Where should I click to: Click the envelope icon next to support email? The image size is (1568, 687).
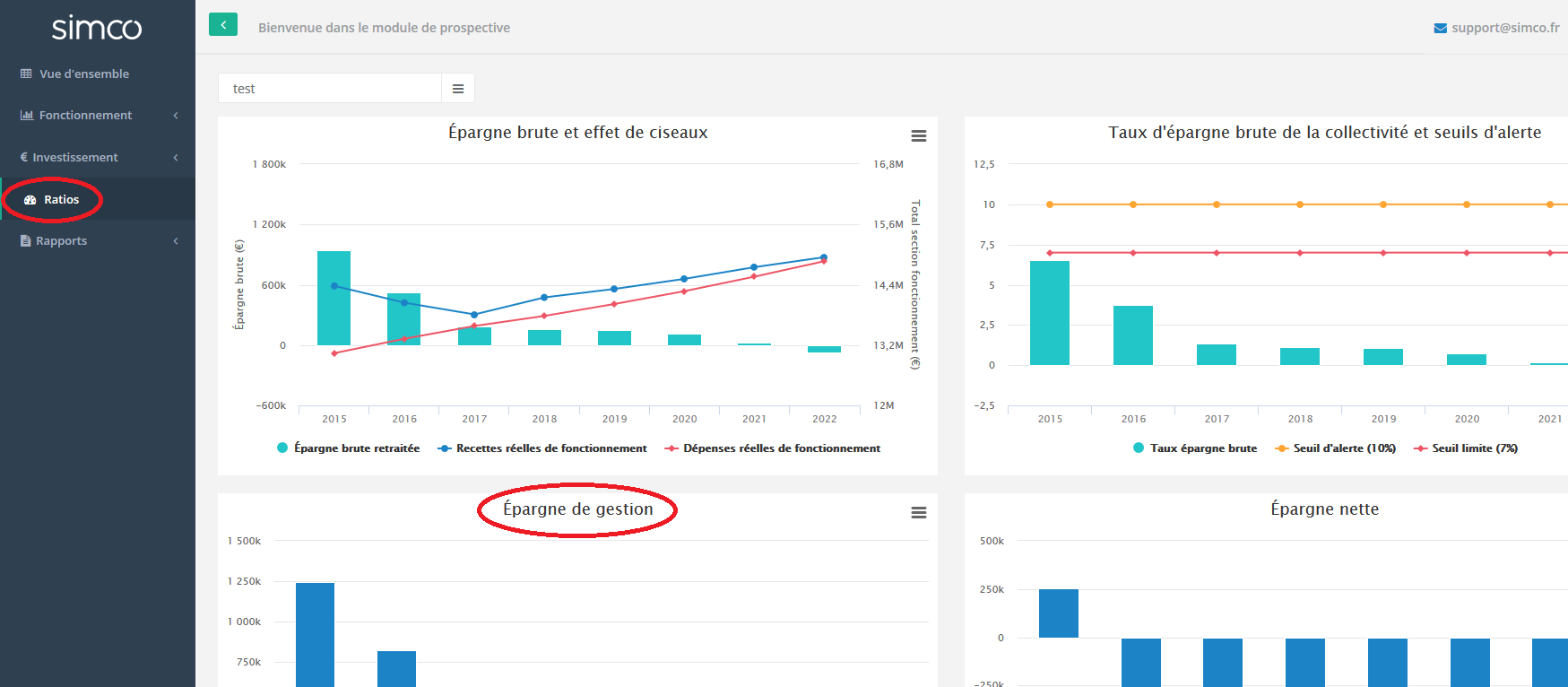point(1440,29)
